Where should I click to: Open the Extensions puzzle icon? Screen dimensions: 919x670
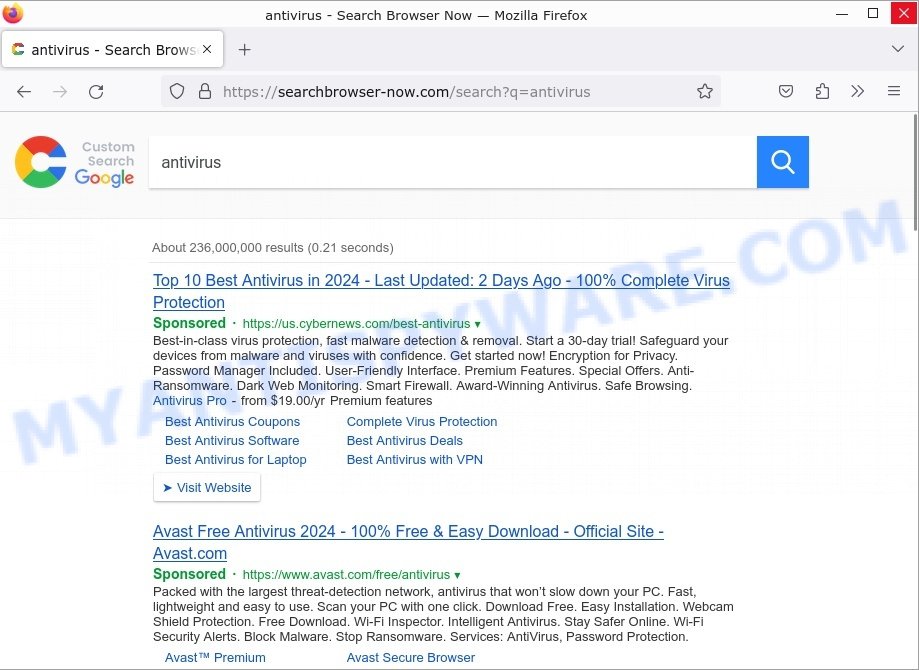(822, 91)
